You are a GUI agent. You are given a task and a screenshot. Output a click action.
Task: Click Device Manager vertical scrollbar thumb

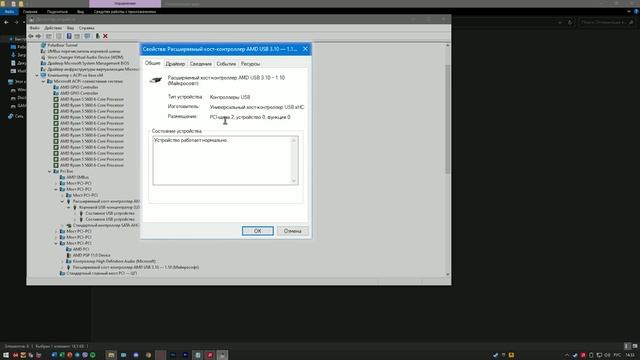(x=448, y=118)
